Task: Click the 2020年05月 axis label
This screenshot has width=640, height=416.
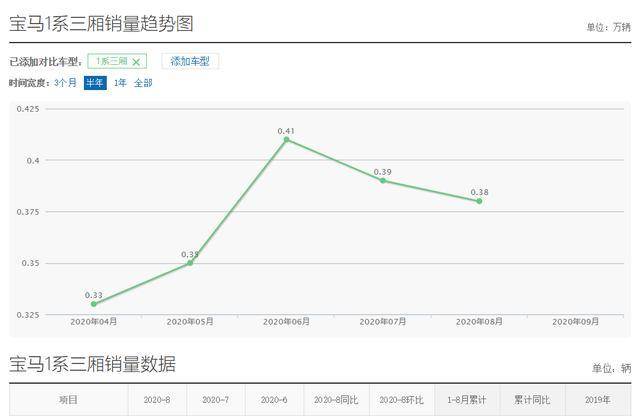Action: coord(190,322)
